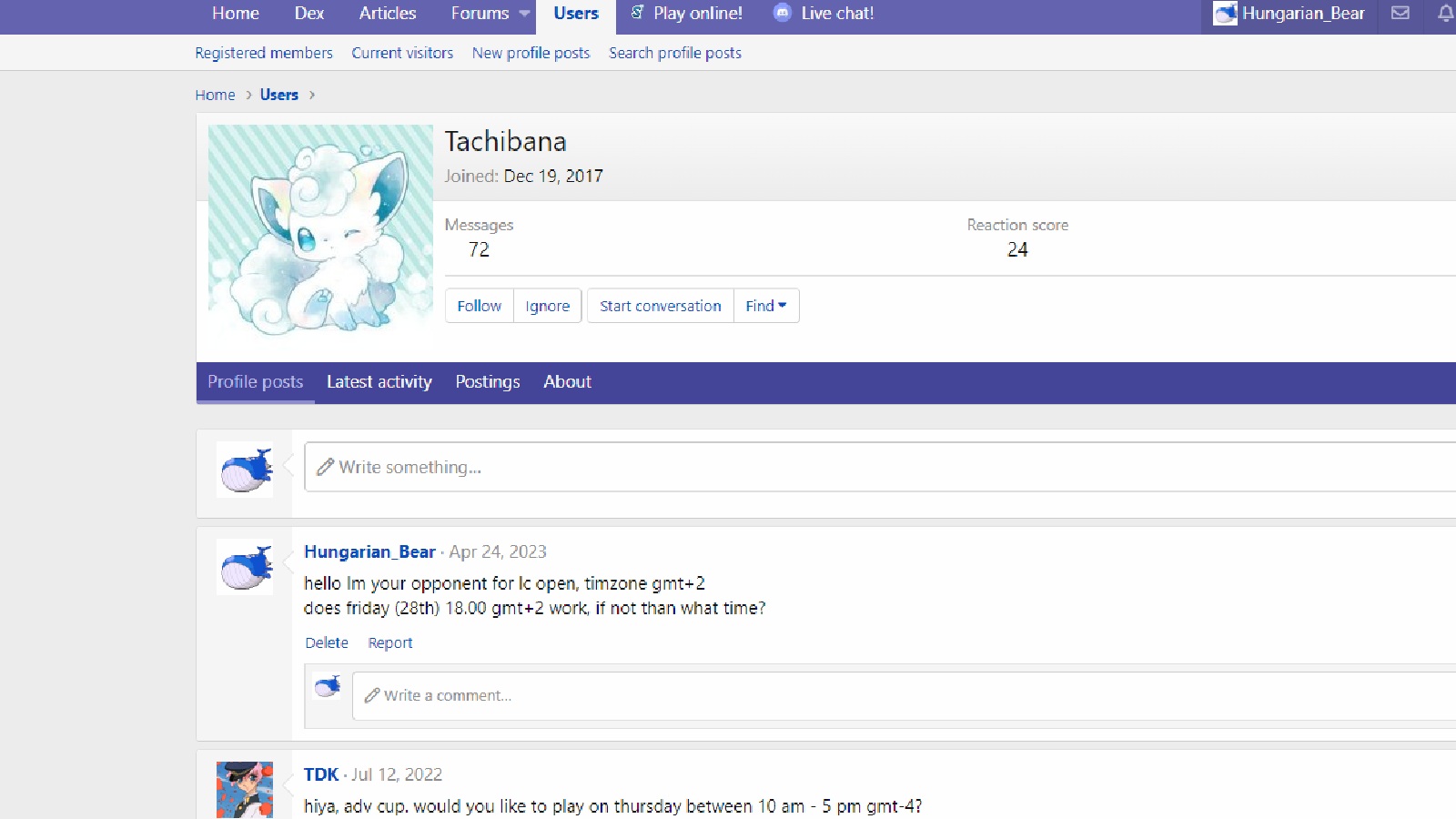Report the Hungarian_Bear profile post
Image resolution: width=1456 pixels, height=819 pixels.
tap(390, 642)
